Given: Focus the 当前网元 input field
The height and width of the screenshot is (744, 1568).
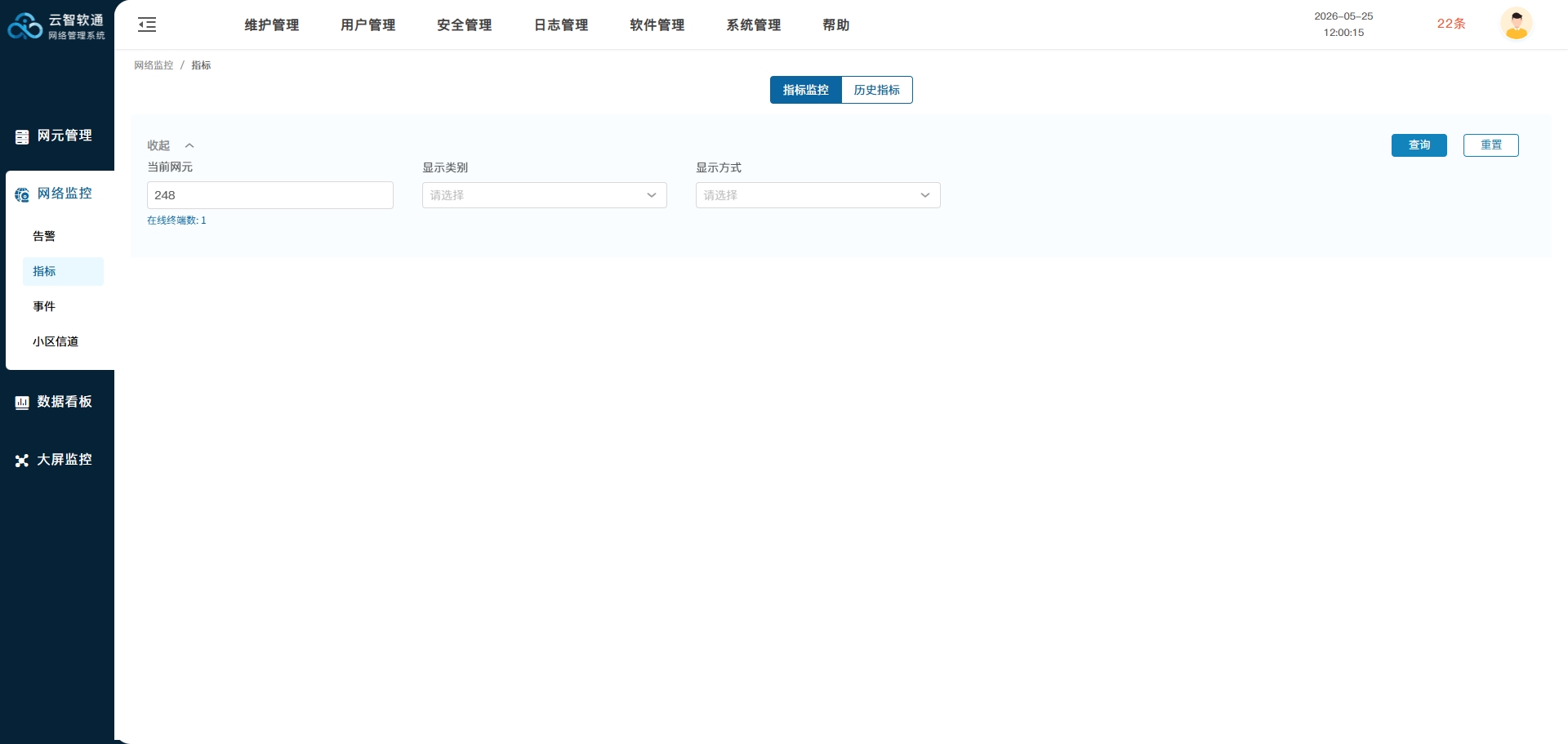Looking at the screenshot, I should 270,195.
